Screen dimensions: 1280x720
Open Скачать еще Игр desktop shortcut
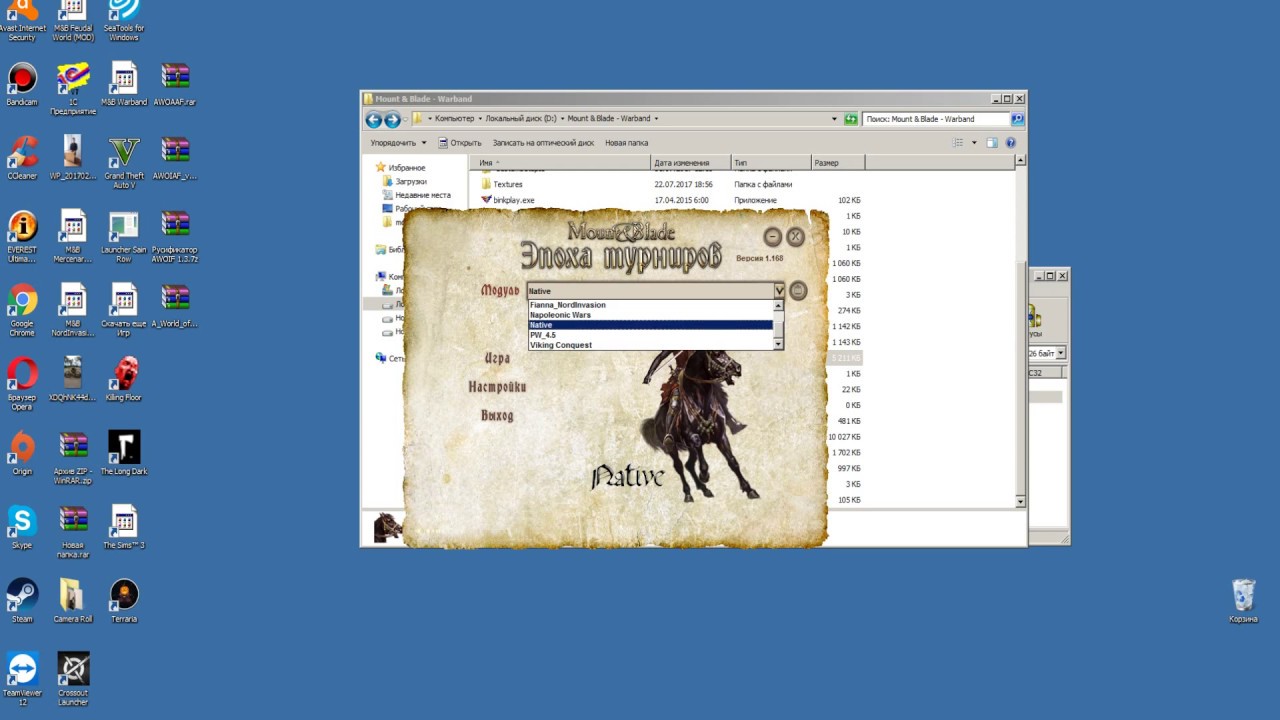coord(124,310)
